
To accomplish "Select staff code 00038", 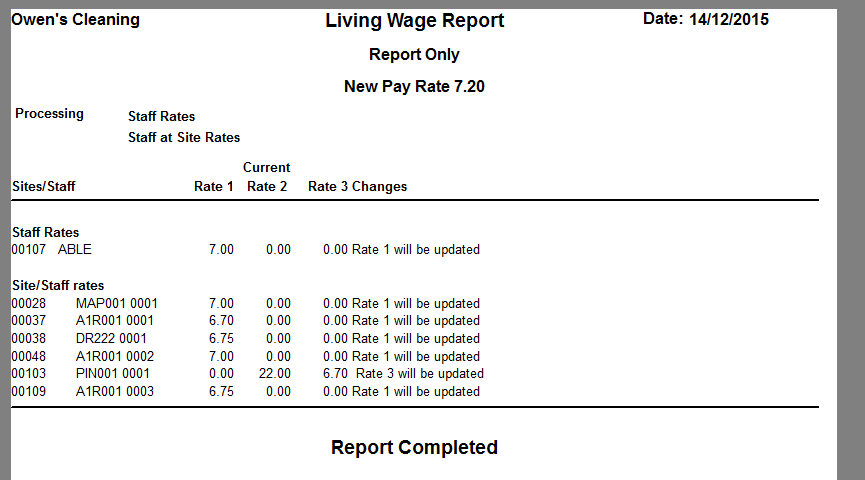I will click(29, 338).
